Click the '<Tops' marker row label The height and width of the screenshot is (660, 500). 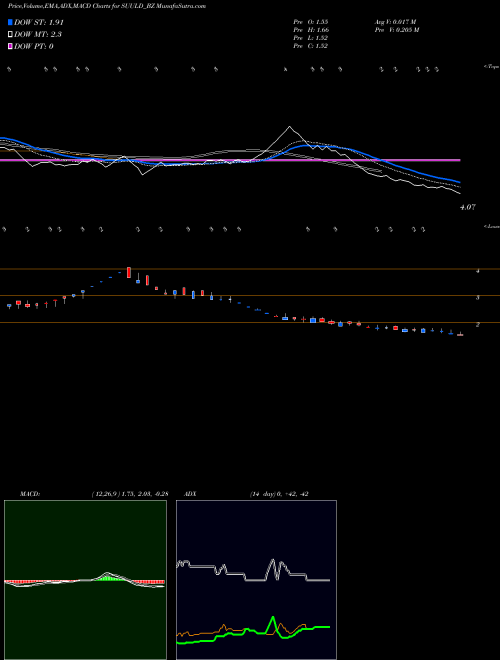tap(491, 67)
